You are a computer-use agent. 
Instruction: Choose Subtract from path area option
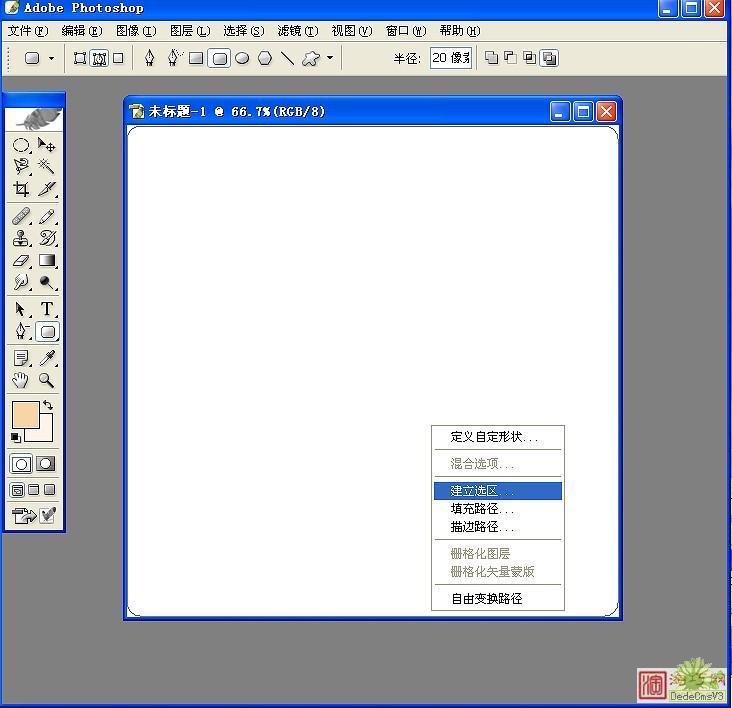tap(510, 58)
